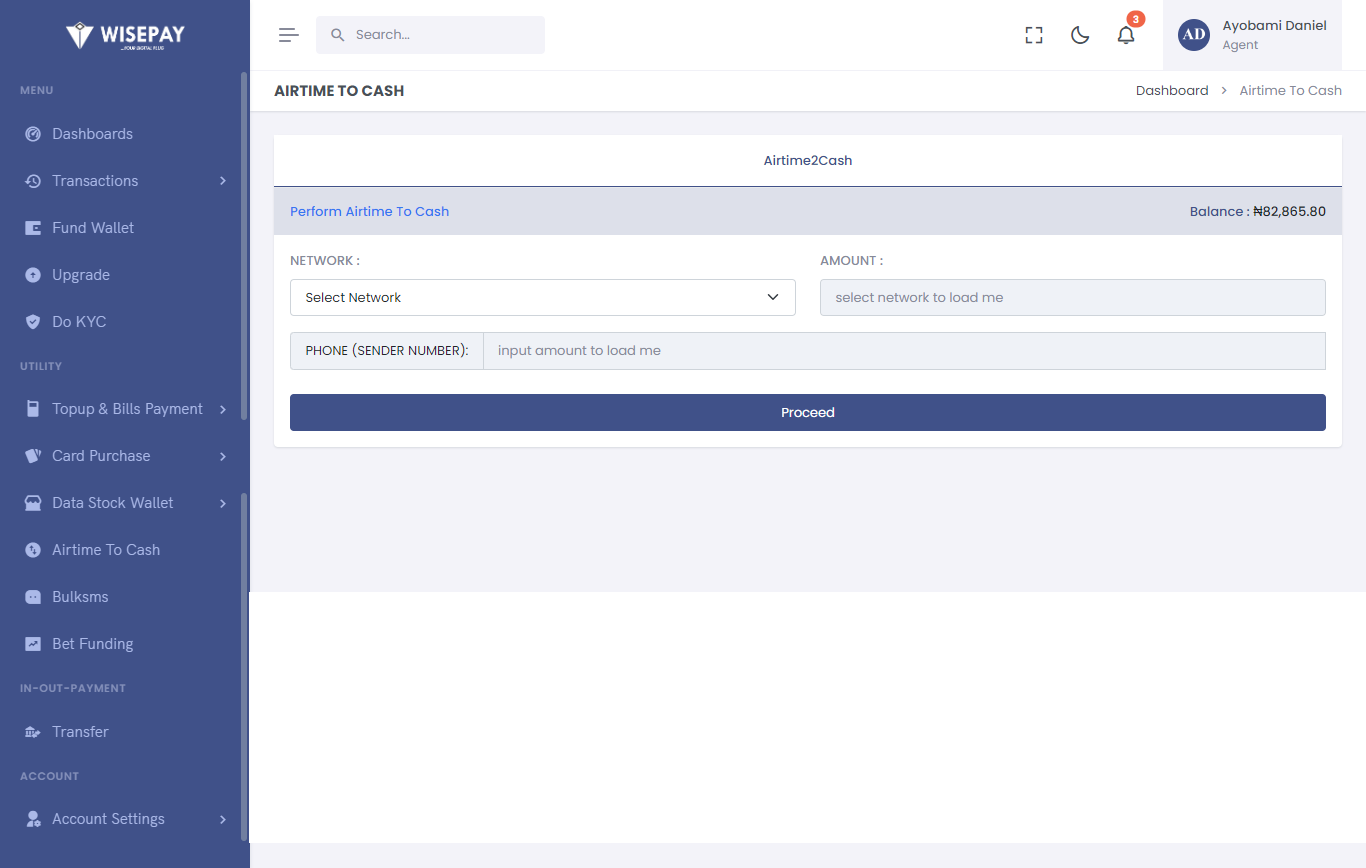Toggle dark mode with the moon icon

(x=1080, y=35)
